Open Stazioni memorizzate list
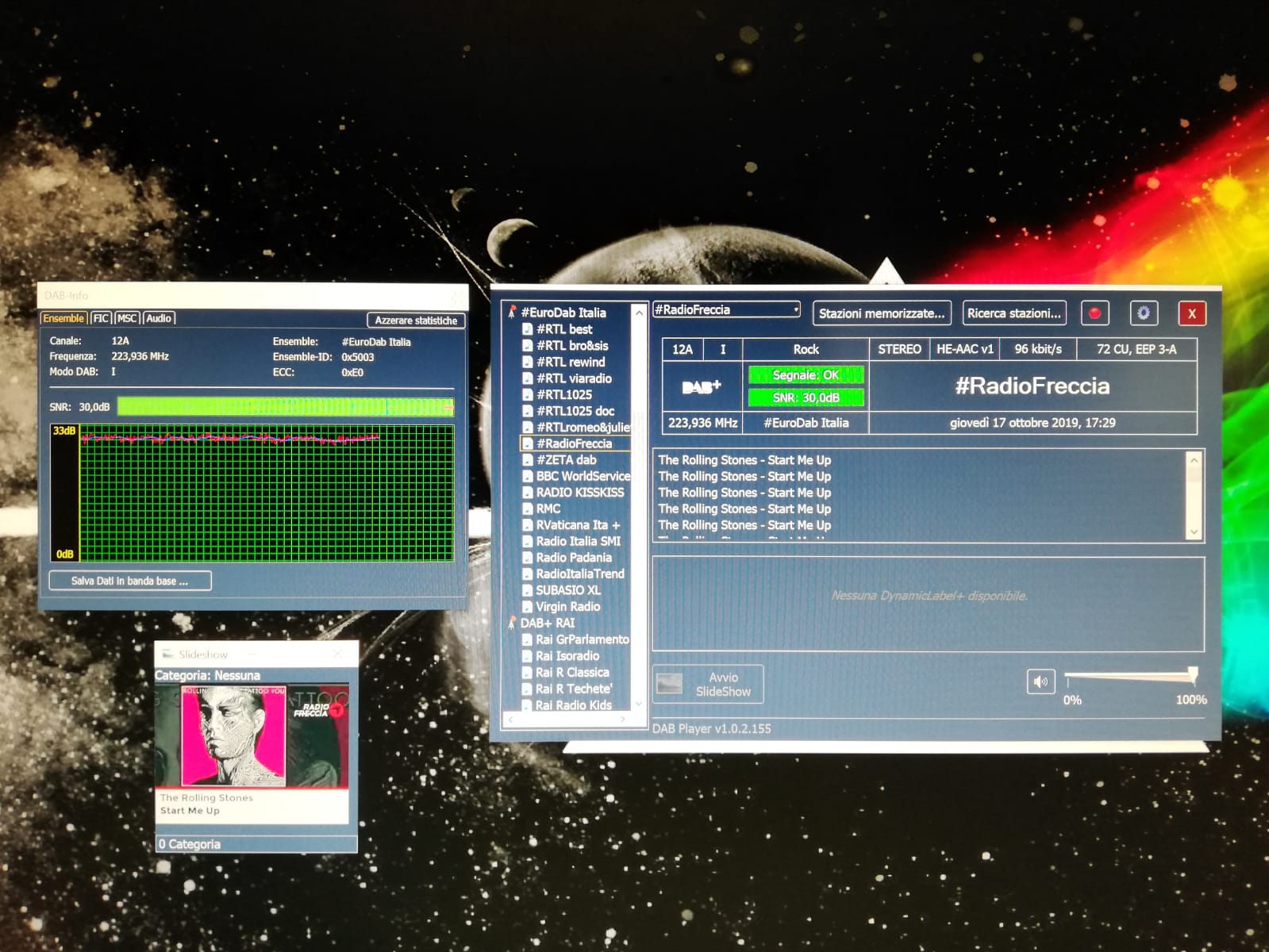The height and width of the screenshot is (952, 1269). (882, 313)
